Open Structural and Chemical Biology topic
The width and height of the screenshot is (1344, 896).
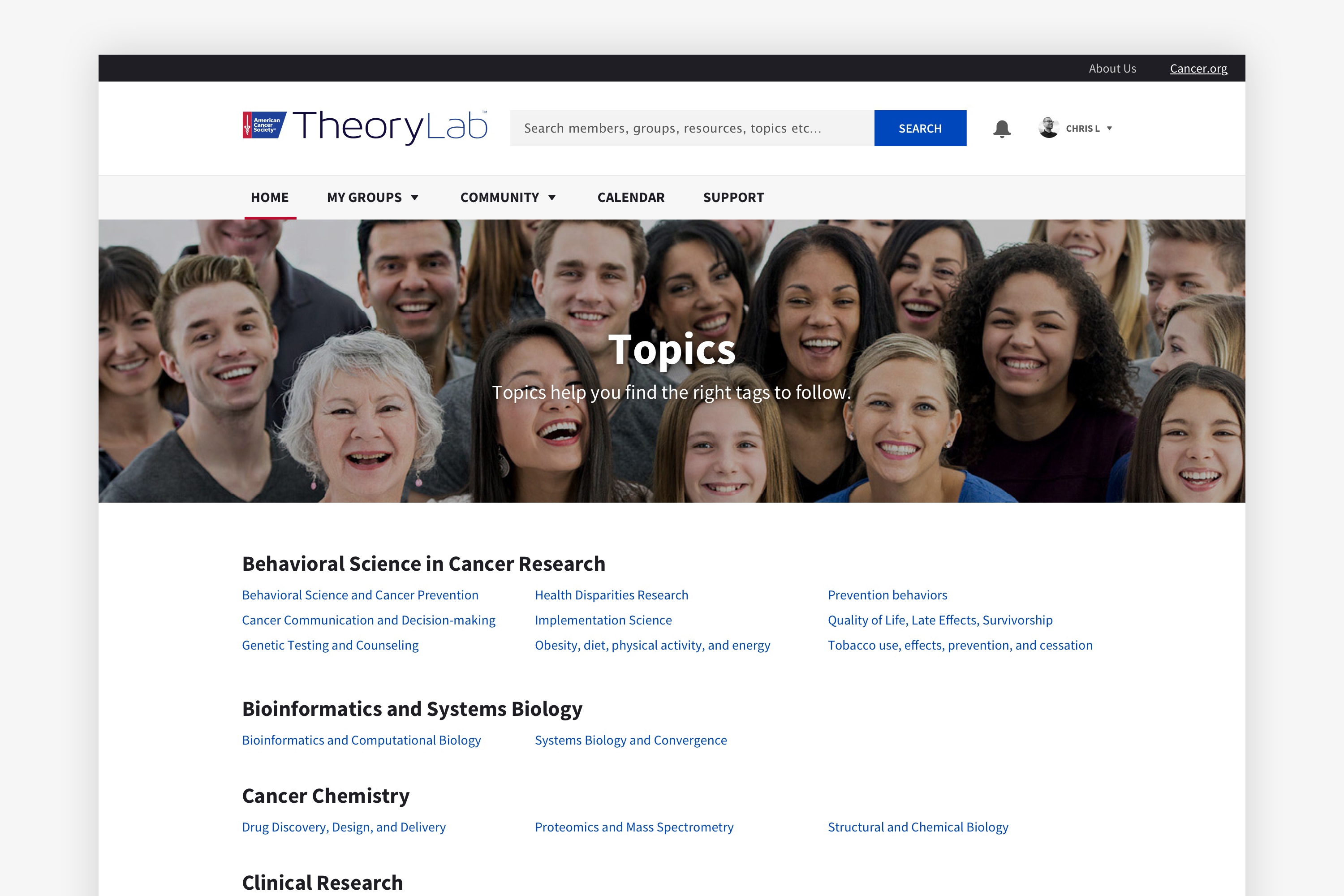click(x=918, y=827)
